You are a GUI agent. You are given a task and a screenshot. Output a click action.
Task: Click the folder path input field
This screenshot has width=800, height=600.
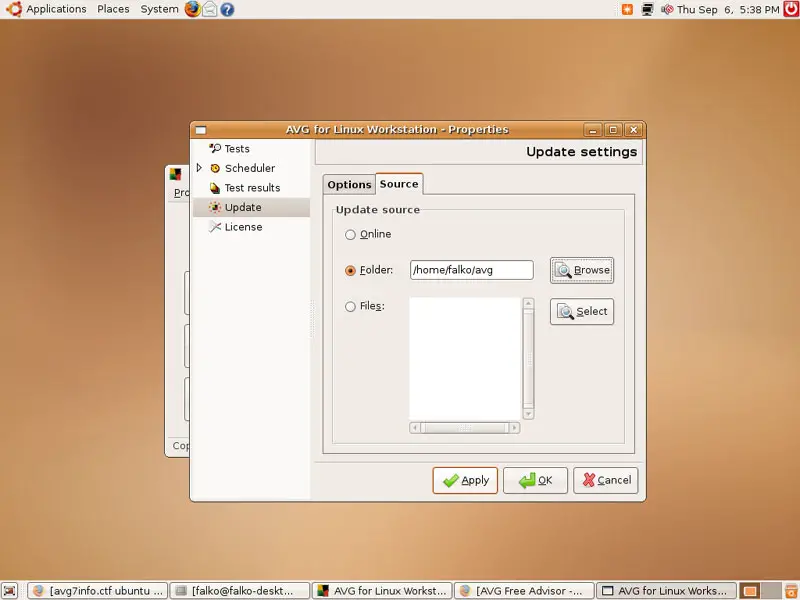[471, 270]
